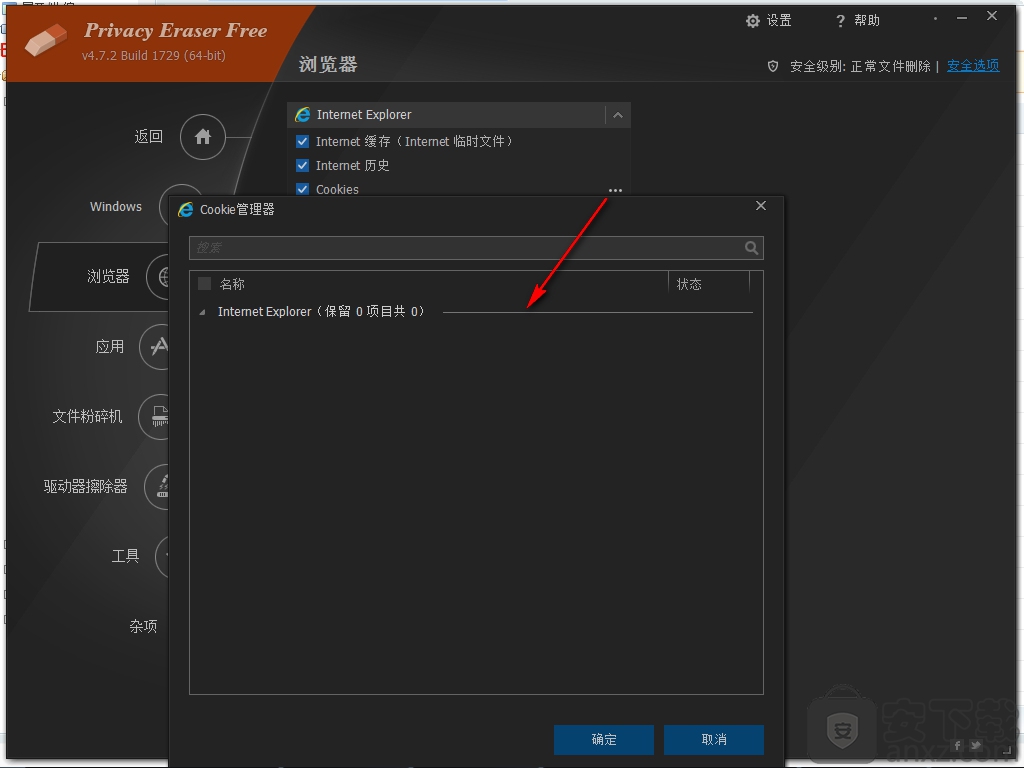Open 设置 from the top bar
The image size is (1024, 768).
point(769,21)
